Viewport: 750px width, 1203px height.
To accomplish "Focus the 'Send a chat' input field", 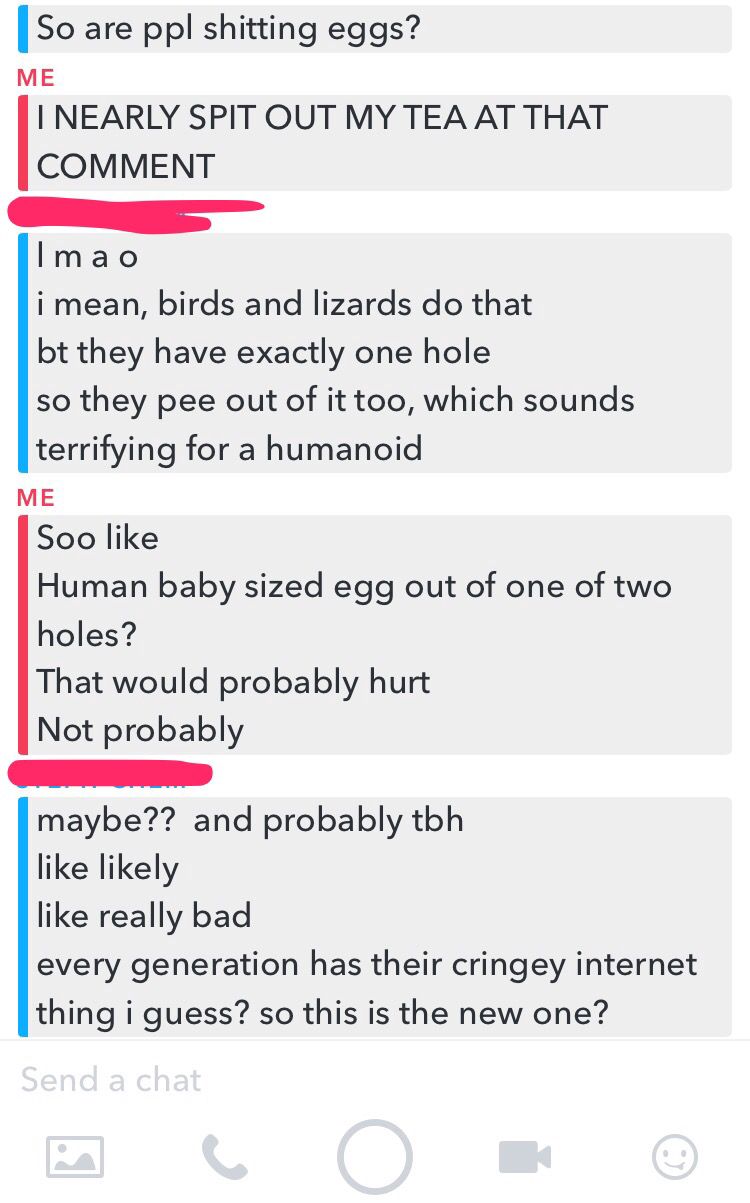I will 375,1080.
